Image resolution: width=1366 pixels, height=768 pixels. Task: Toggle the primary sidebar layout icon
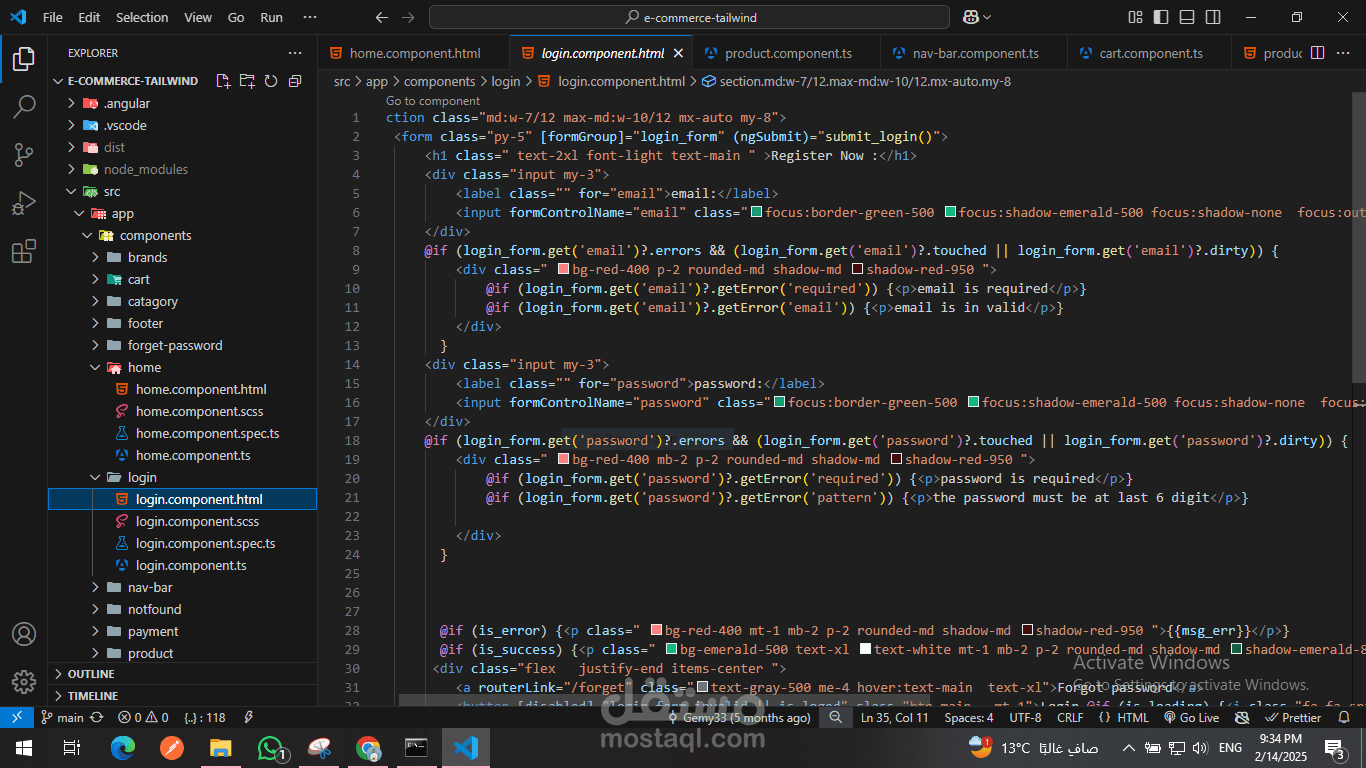coord(1161,17)
